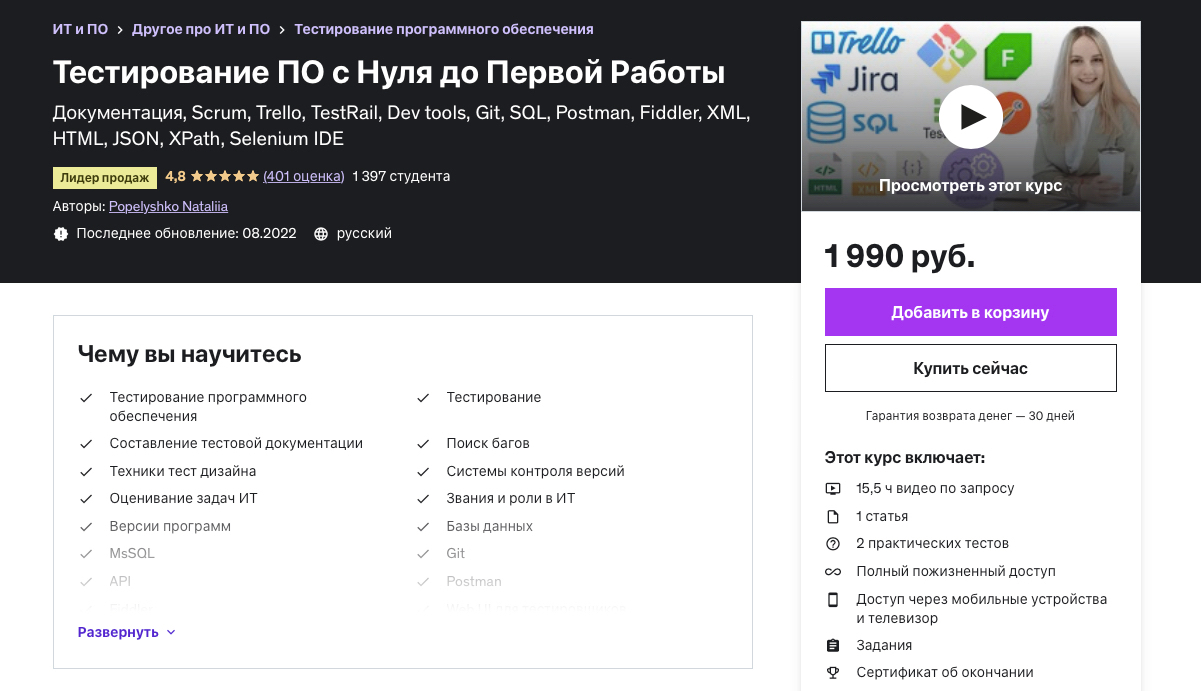Click the 'Добавить в корзину' button
Image resolution: width=1201 pixels, height=691 pixels.
click(970, 312)
